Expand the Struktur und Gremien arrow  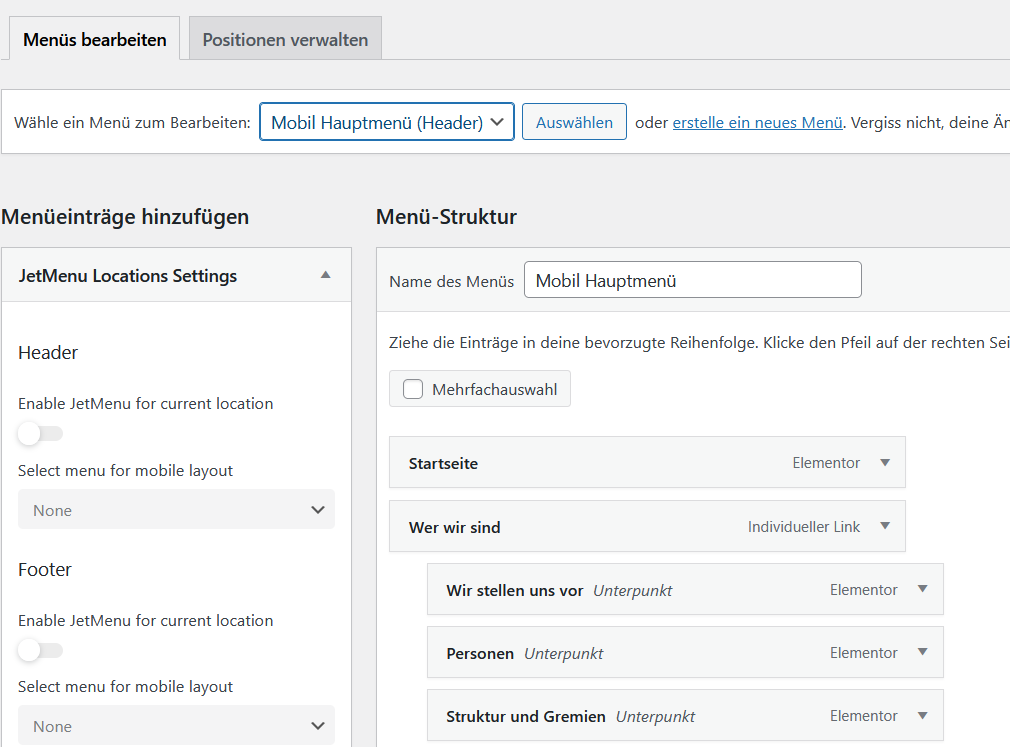(922, 715)
